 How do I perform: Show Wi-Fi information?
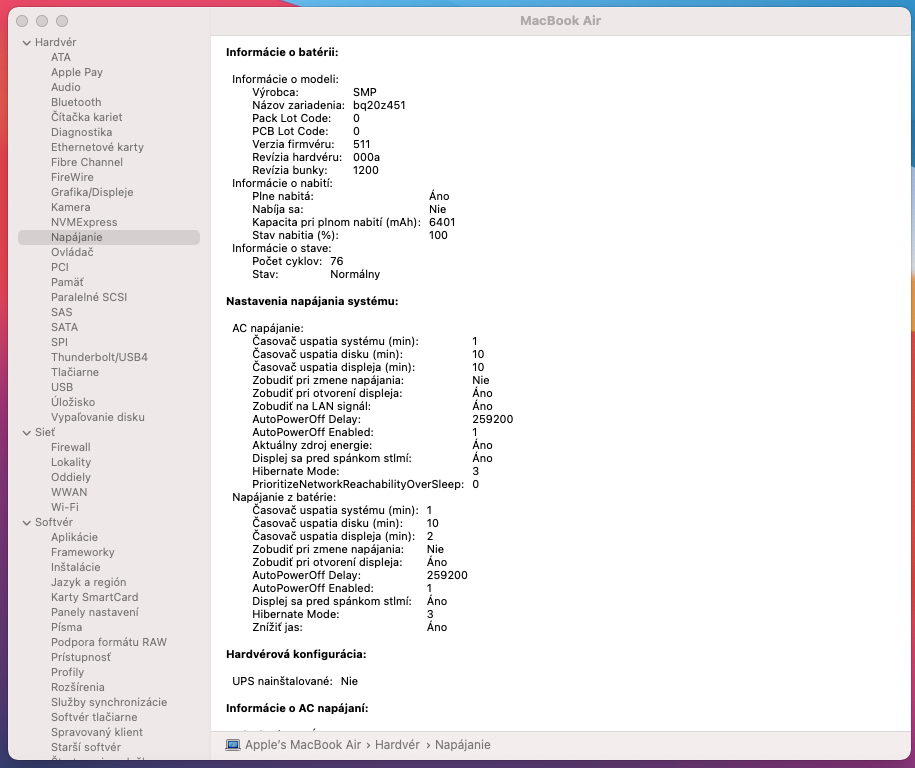(65, 507)
